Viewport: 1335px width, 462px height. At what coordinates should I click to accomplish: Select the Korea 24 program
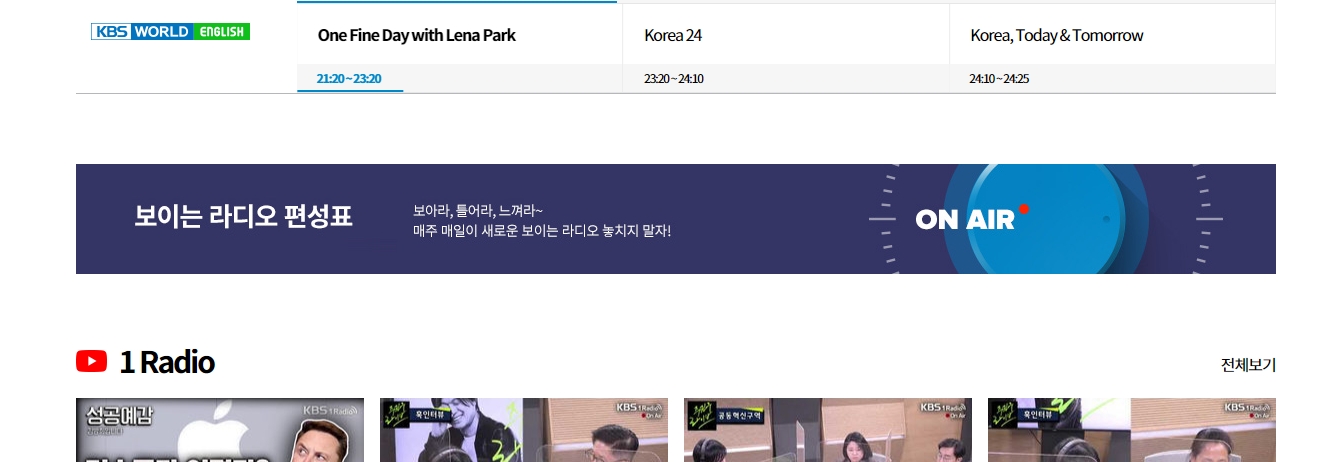(673, 35)
